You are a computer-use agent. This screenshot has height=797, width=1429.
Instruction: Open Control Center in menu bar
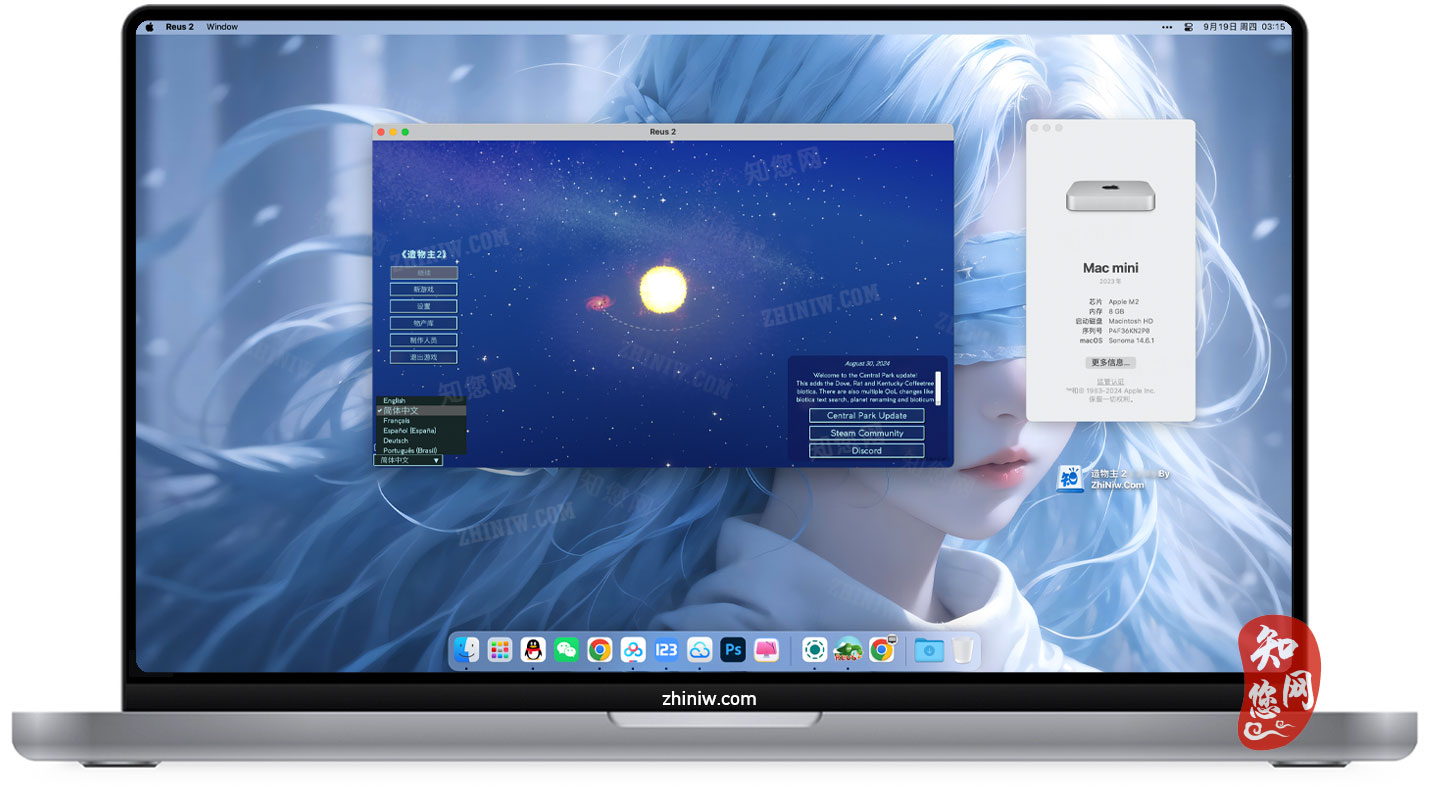pos(1189,27)
